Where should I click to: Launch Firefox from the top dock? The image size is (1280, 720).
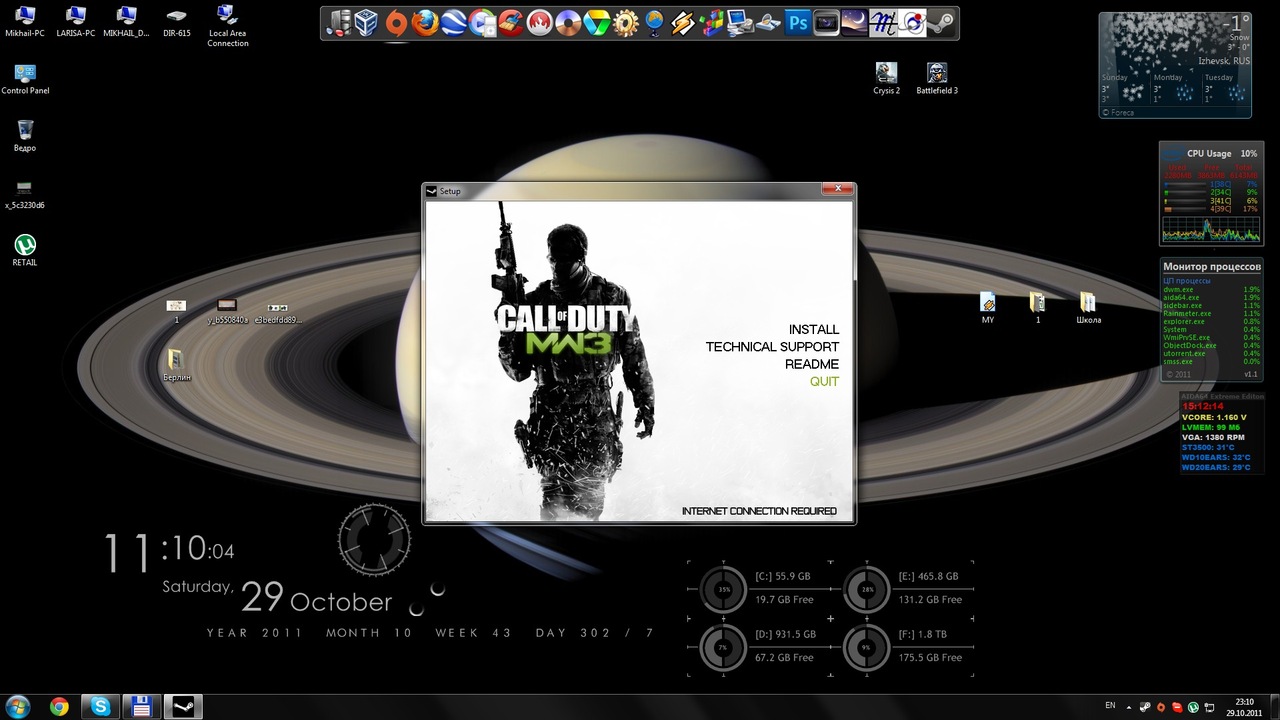click(425, 23)
